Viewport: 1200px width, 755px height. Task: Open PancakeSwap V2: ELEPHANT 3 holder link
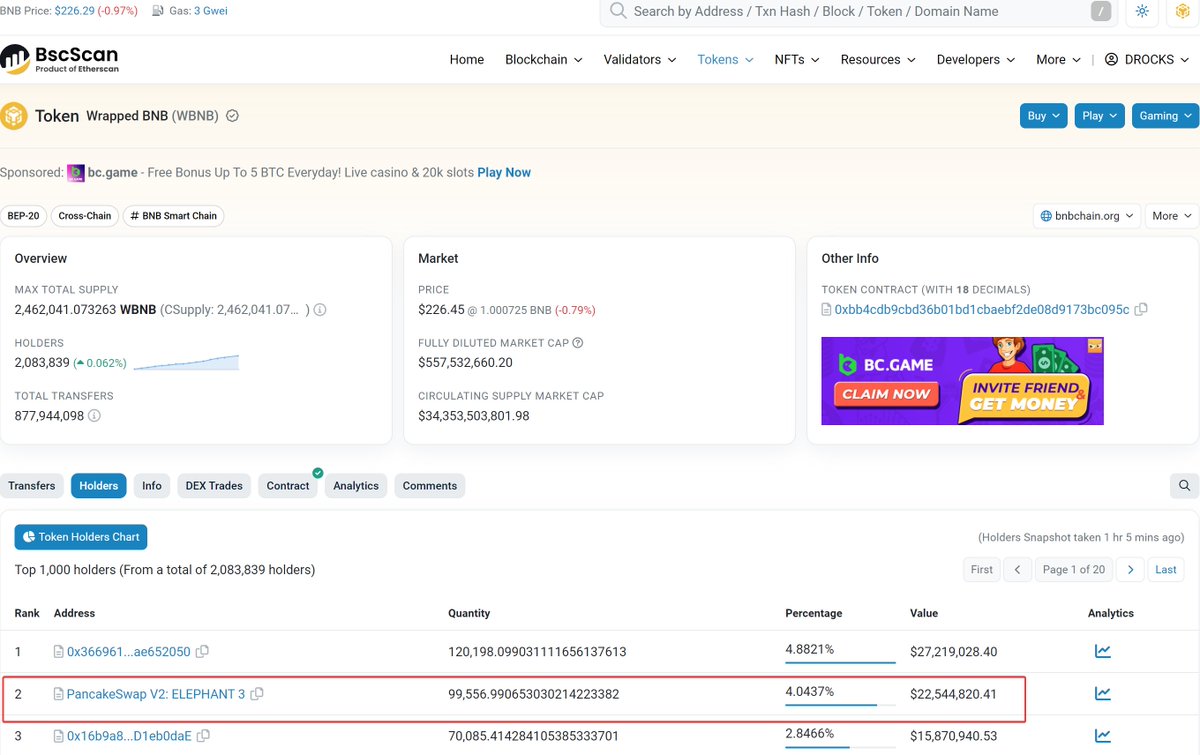[156, 694]
